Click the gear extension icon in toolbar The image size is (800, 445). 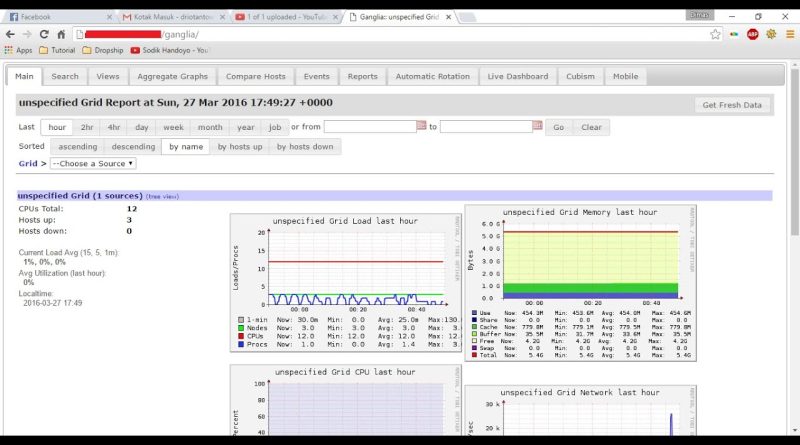coord(771,34)
